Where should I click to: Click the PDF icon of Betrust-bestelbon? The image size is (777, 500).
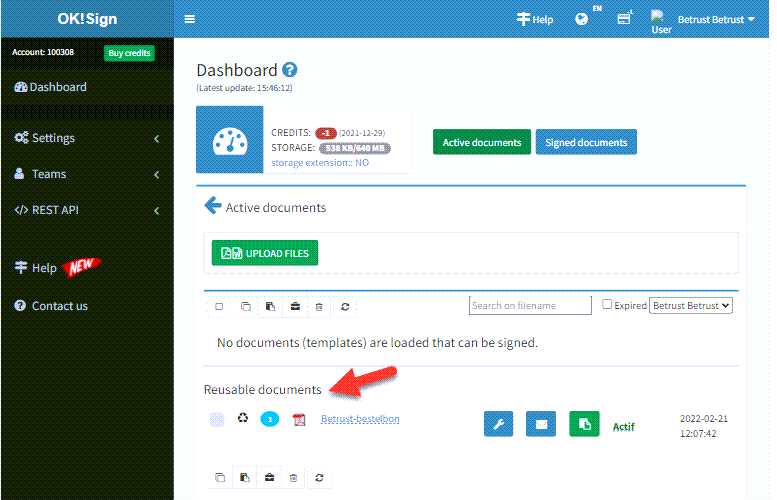pos(299,420)
